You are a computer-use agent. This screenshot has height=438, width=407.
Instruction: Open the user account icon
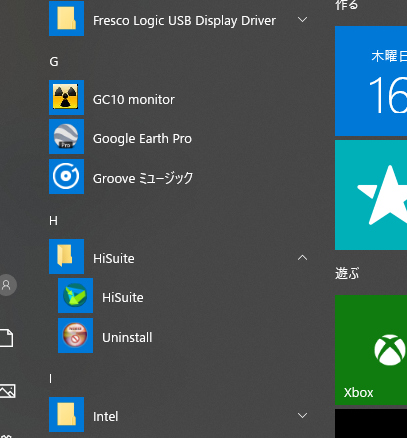pos(6,285)
